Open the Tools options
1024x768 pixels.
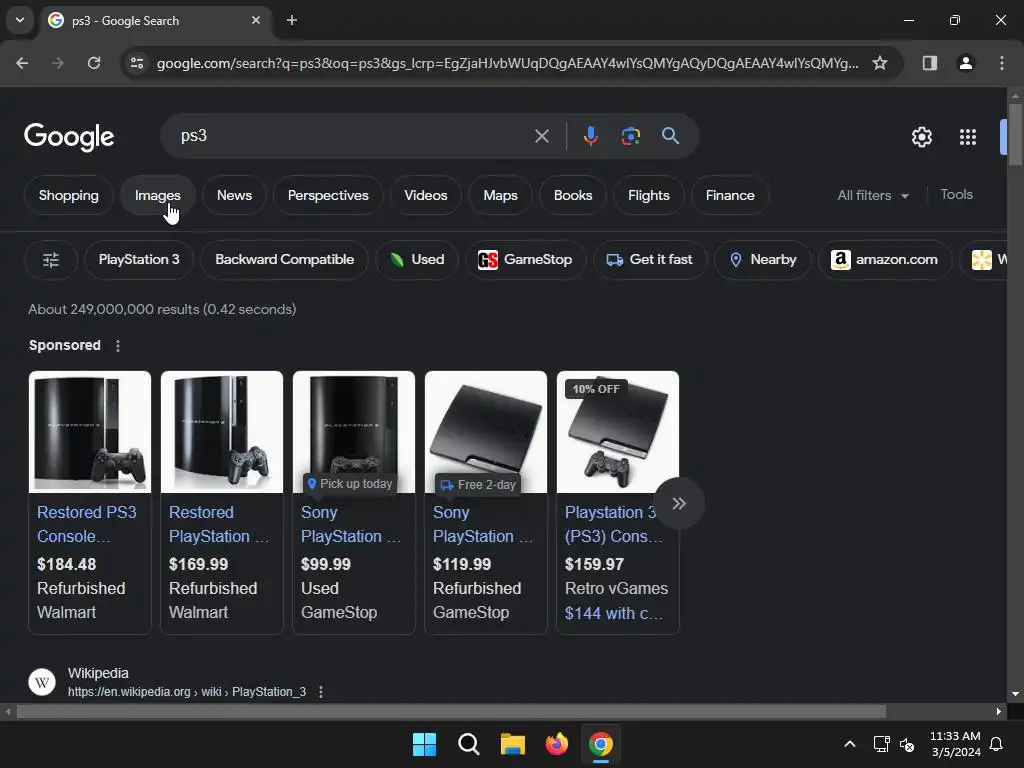(x=956, y=195)
